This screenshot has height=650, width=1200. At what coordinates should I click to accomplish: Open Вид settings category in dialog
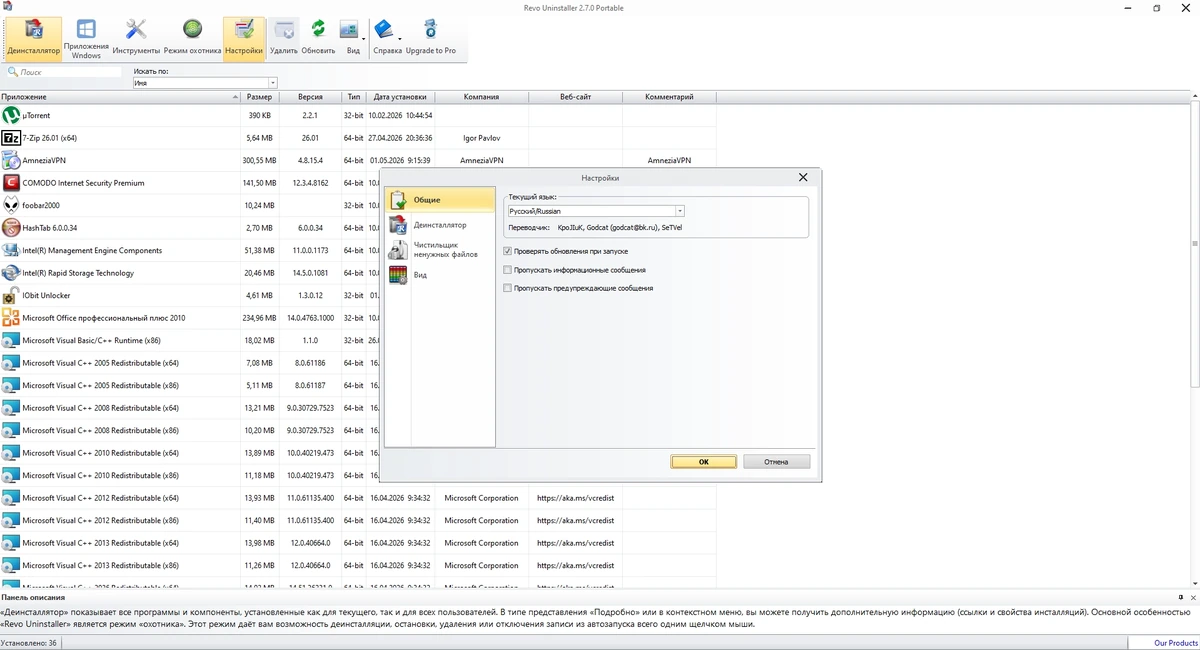point(441,275)
